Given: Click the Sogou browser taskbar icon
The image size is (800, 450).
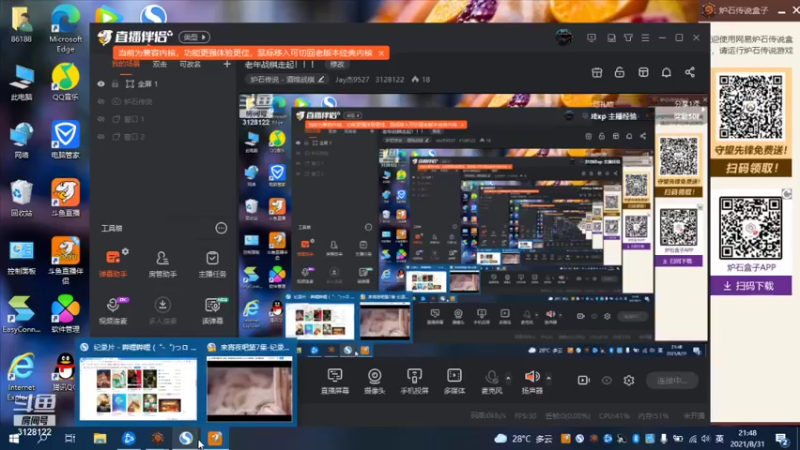Looking at the screenshot, I should click(186, 438).
